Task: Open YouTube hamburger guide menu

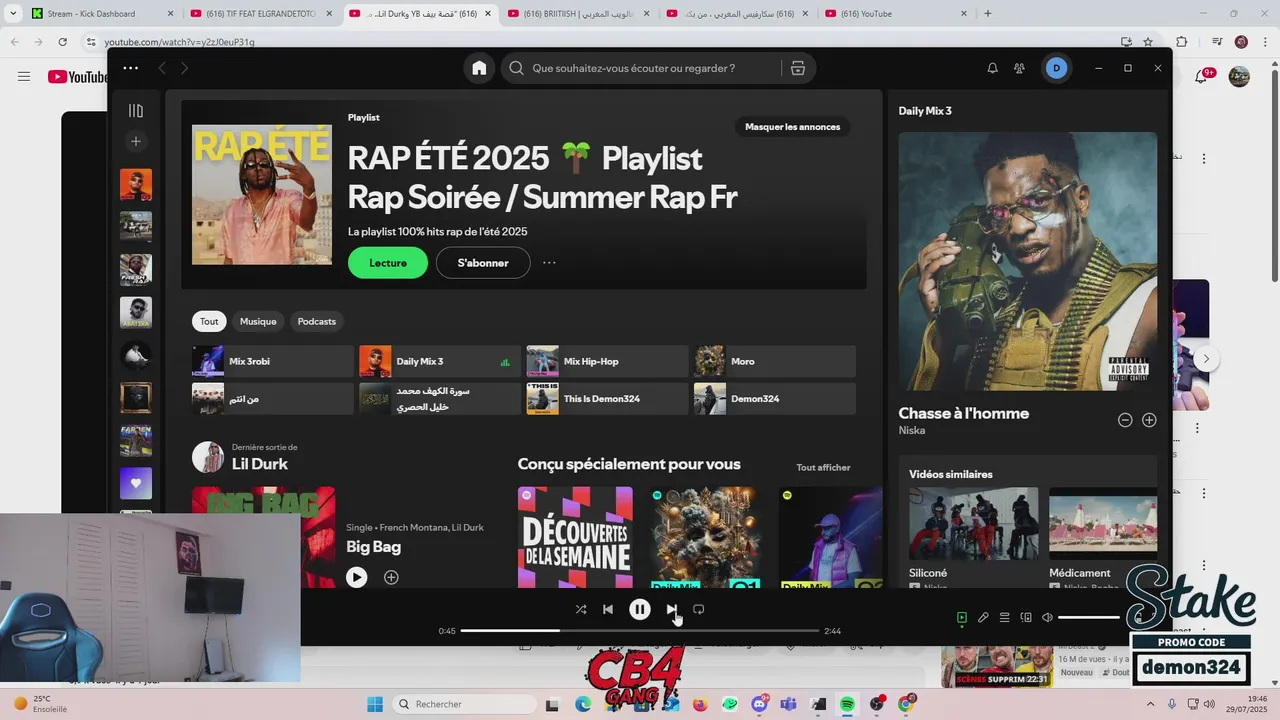Action: tap(24, 77)
